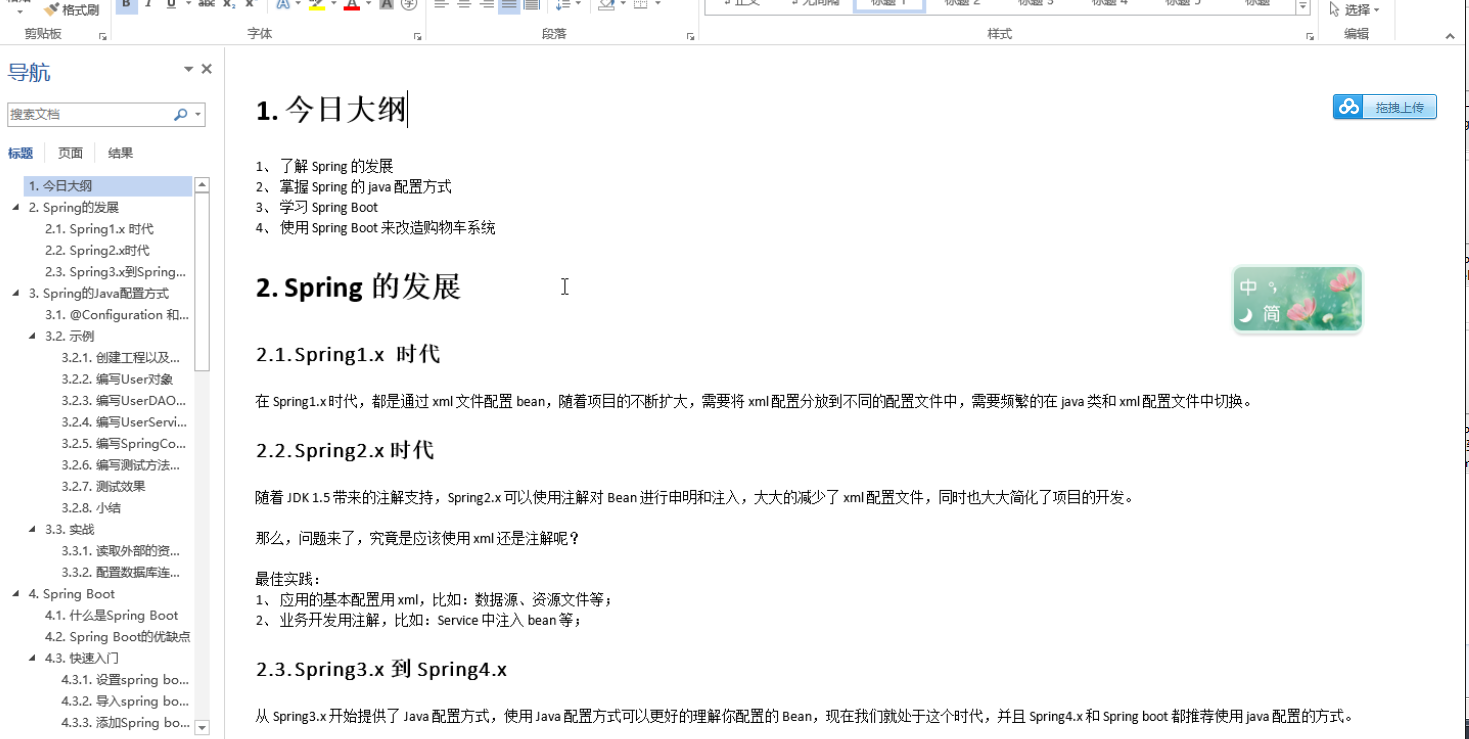Go to '2.1. Spring1.x 时代' in navigation
The width and height of the screenshot is (1469, 739).
[99, 229]
